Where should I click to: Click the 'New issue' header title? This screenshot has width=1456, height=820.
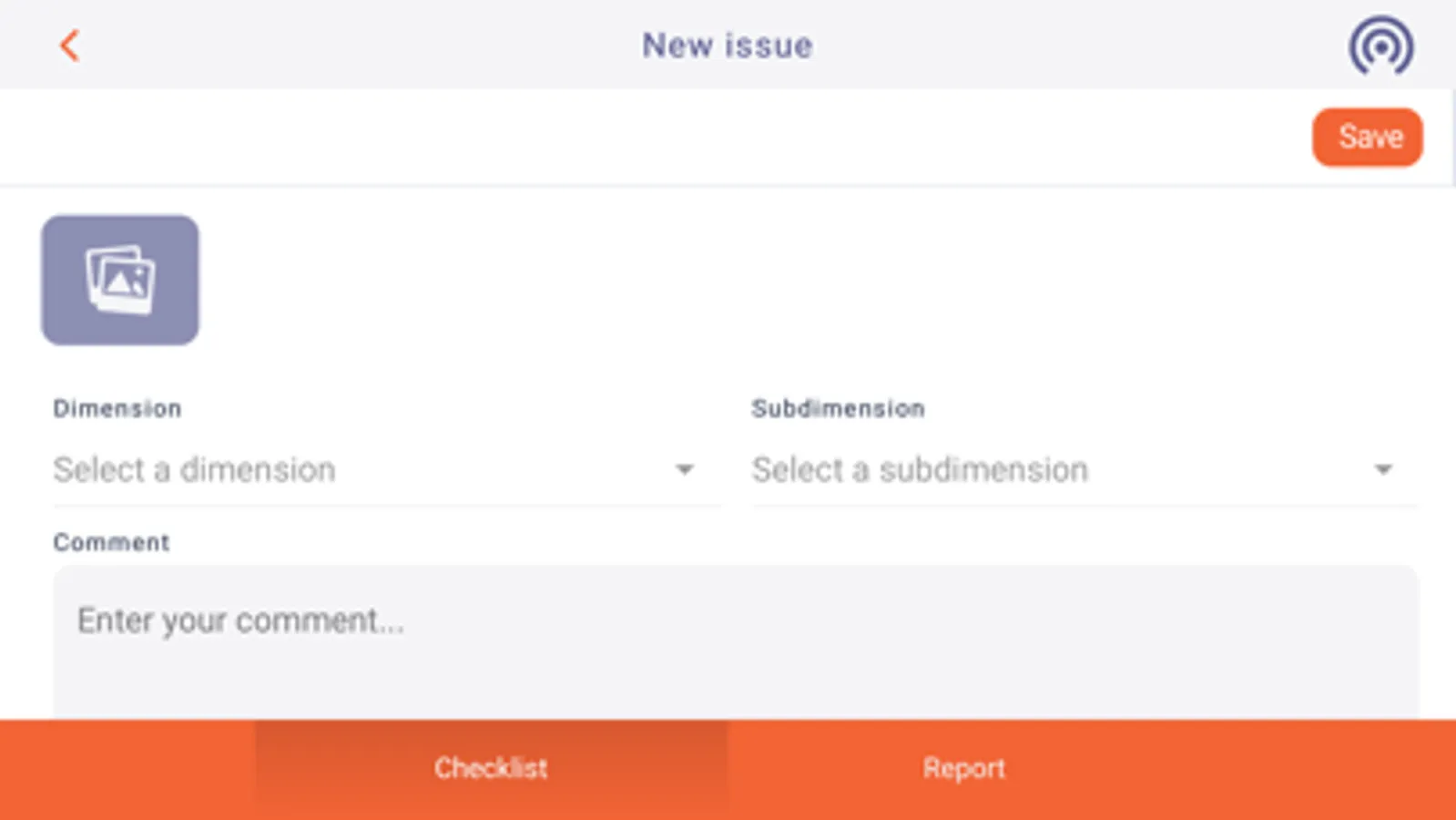[x=728, y=46]
